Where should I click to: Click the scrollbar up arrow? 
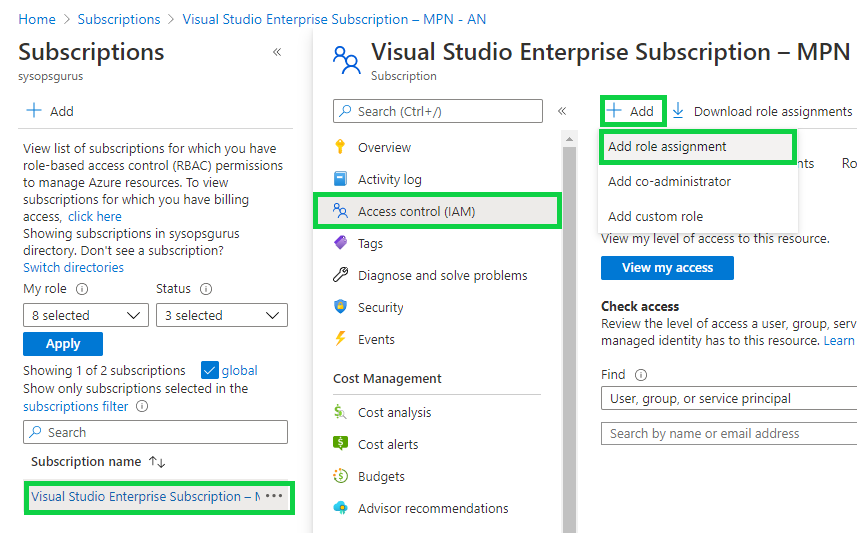(569, 139)
